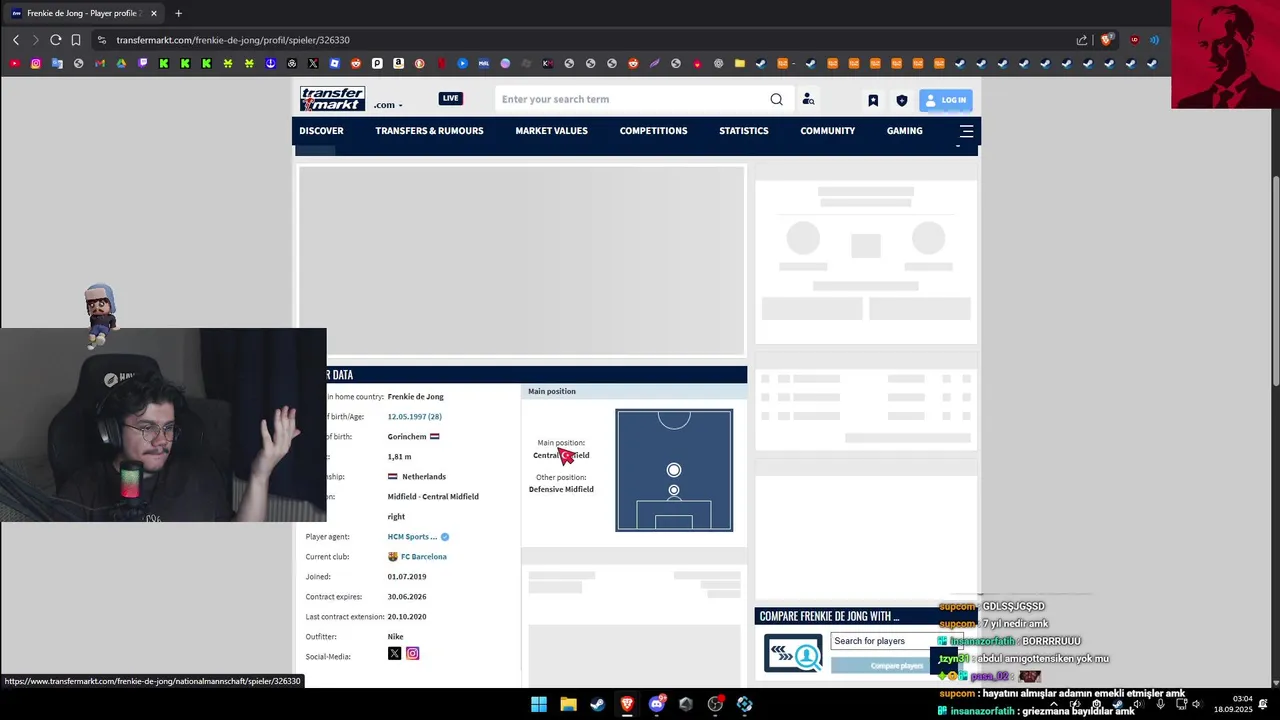Open the COMMUNITY menu

(827, 131)
